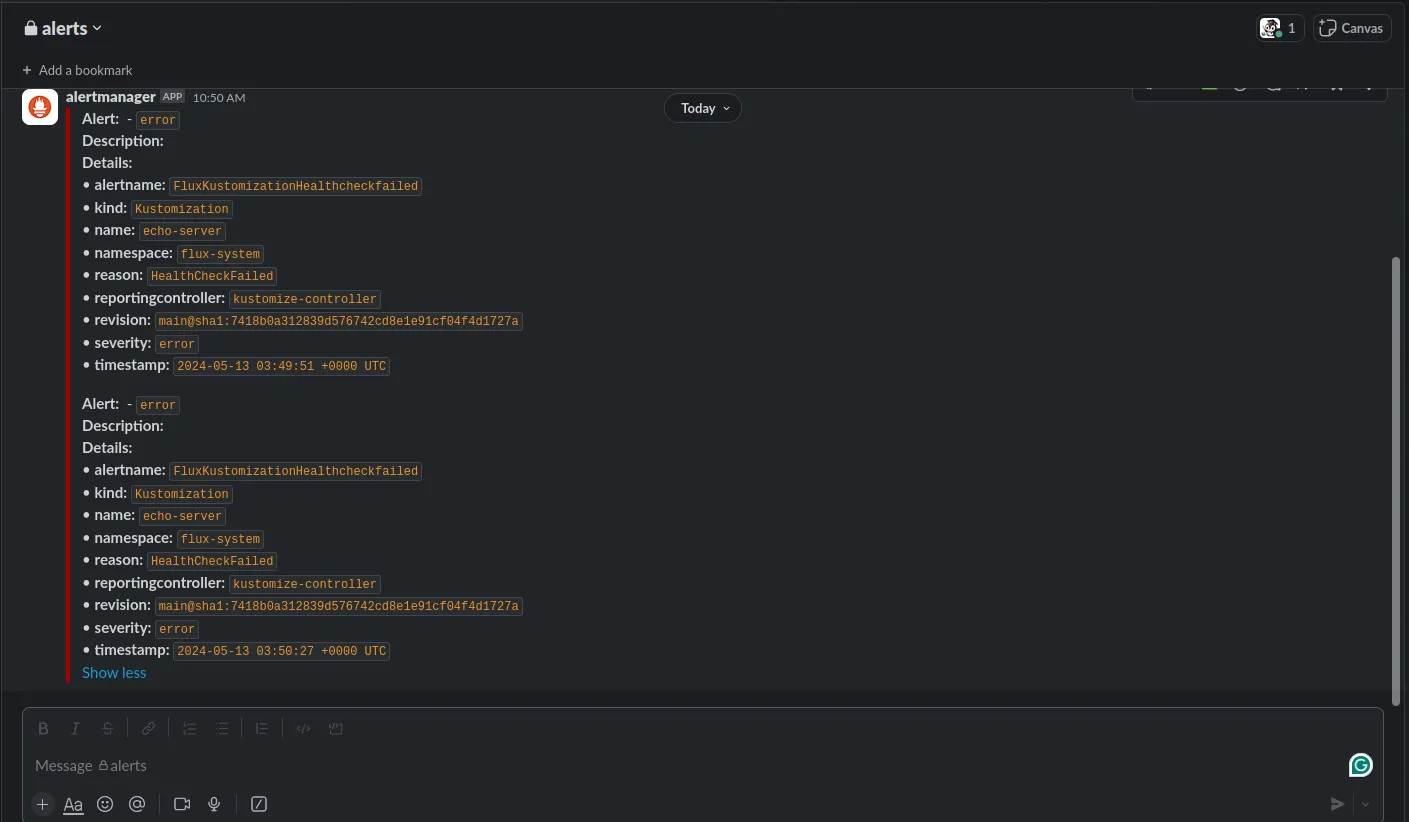Toggle strikethrough formatting in composer
Image resolution: width=1409 pixels, height=822 pixels.
tap(107, 728)
